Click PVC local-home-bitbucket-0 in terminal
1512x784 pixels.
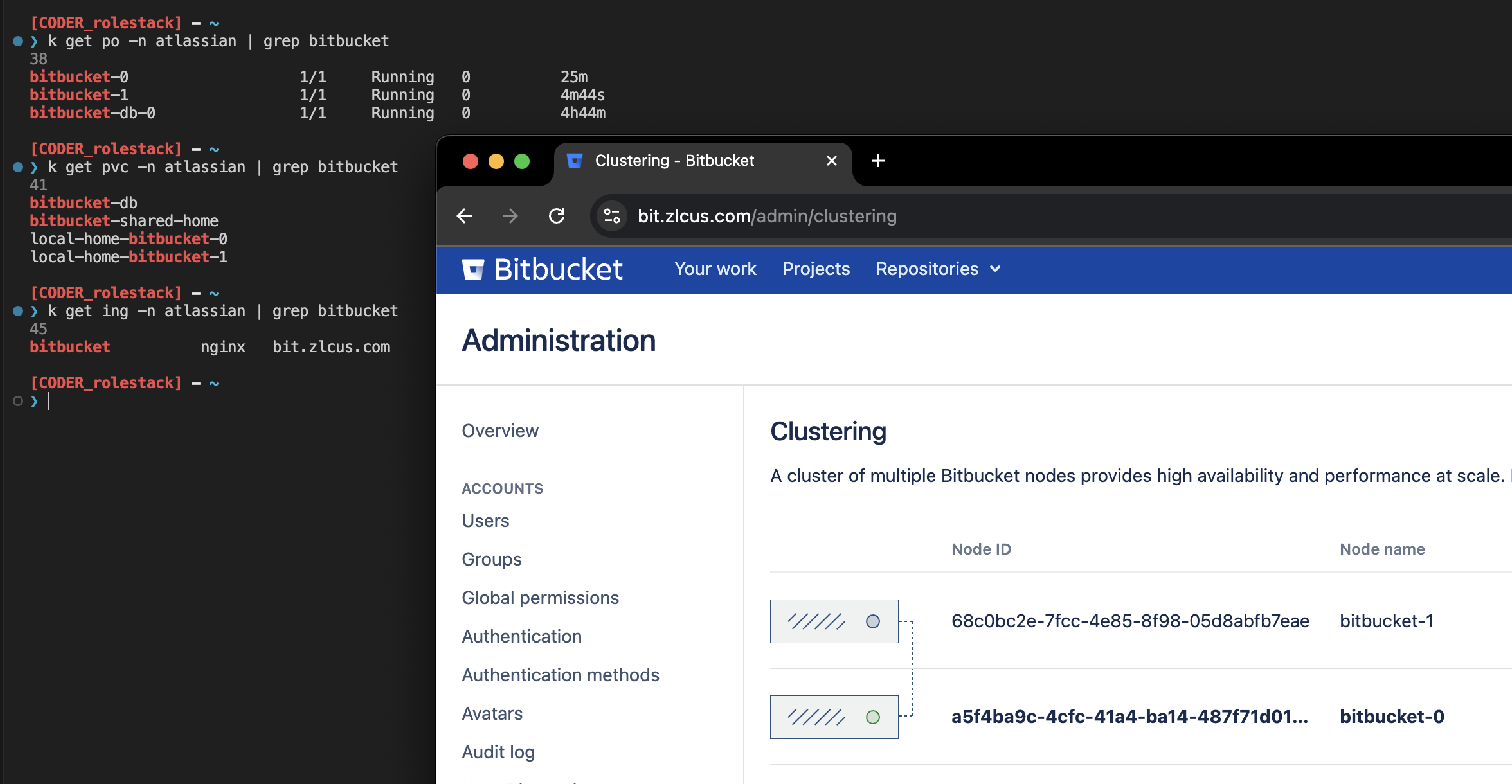point(129,239)
